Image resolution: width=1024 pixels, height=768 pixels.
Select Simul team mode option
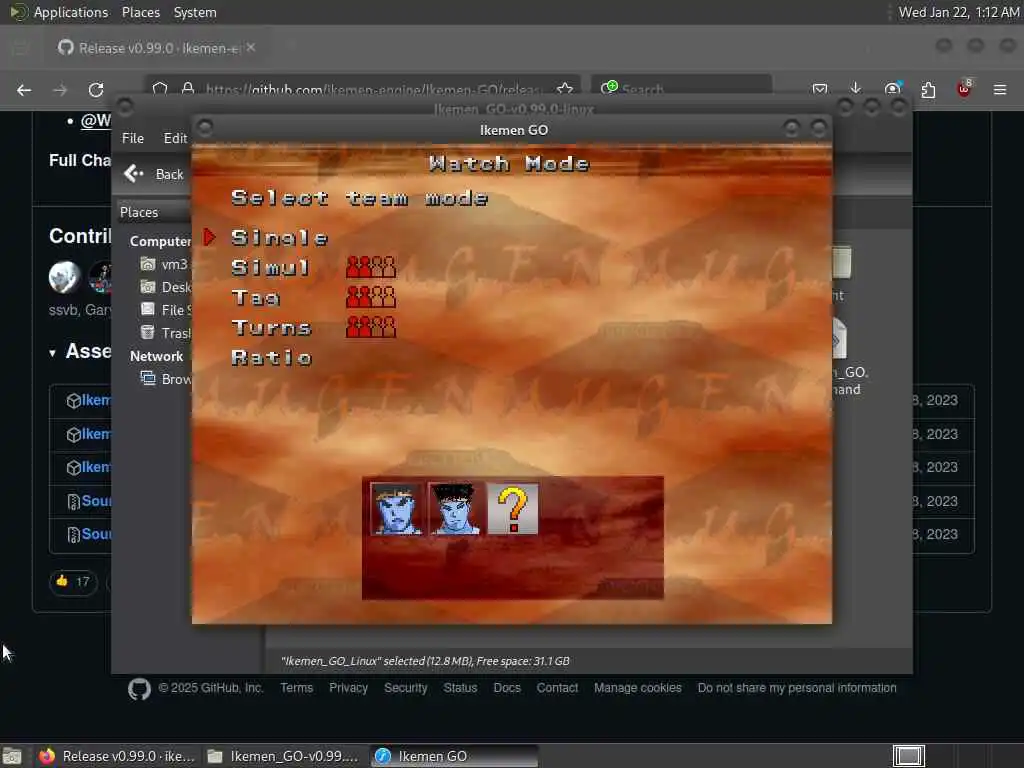point(270,268)
